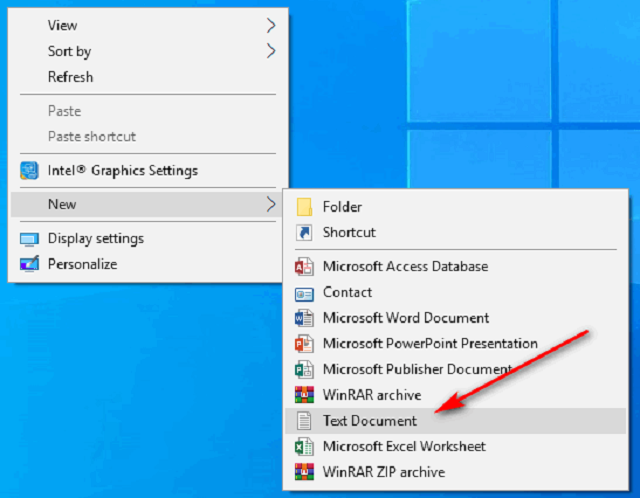Select Refresh from the context menu
This screenshot has height=498, width=640.
70,77
